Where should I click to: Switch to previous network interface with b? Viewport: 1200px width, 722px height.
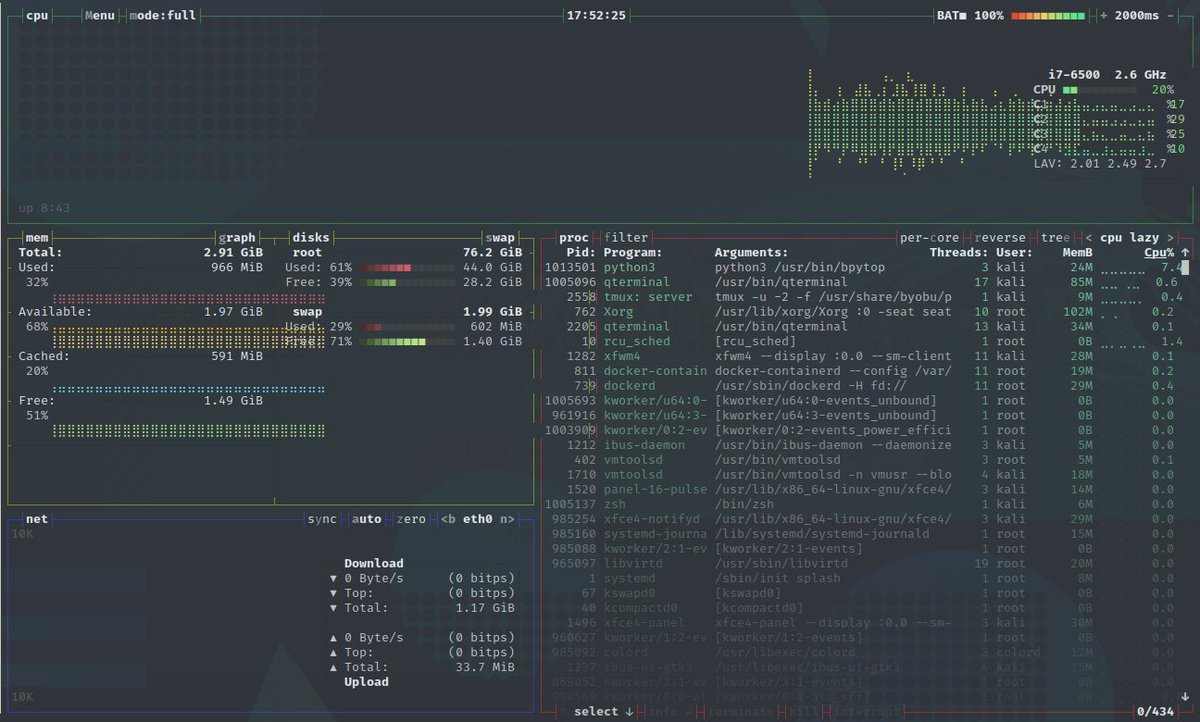click(448, 519)
